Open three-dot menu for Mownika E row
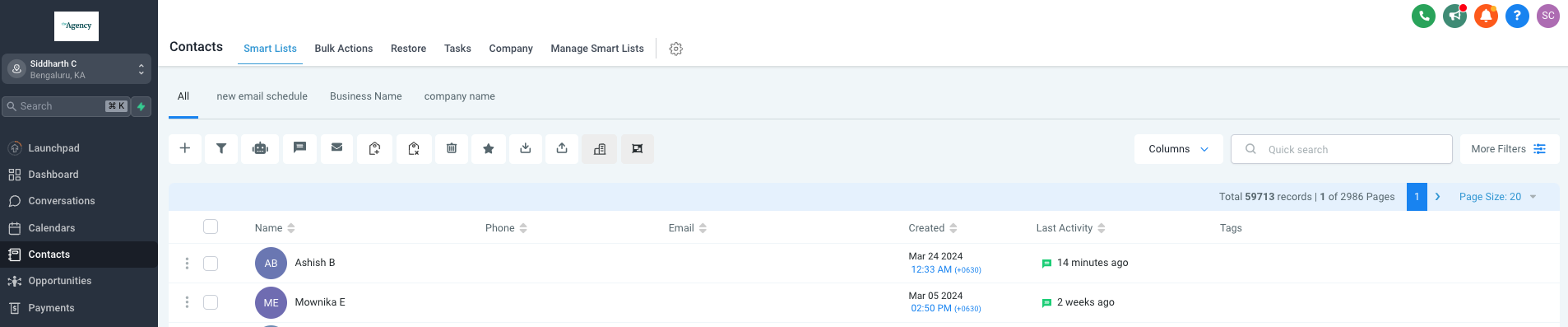 pos(187,302)
